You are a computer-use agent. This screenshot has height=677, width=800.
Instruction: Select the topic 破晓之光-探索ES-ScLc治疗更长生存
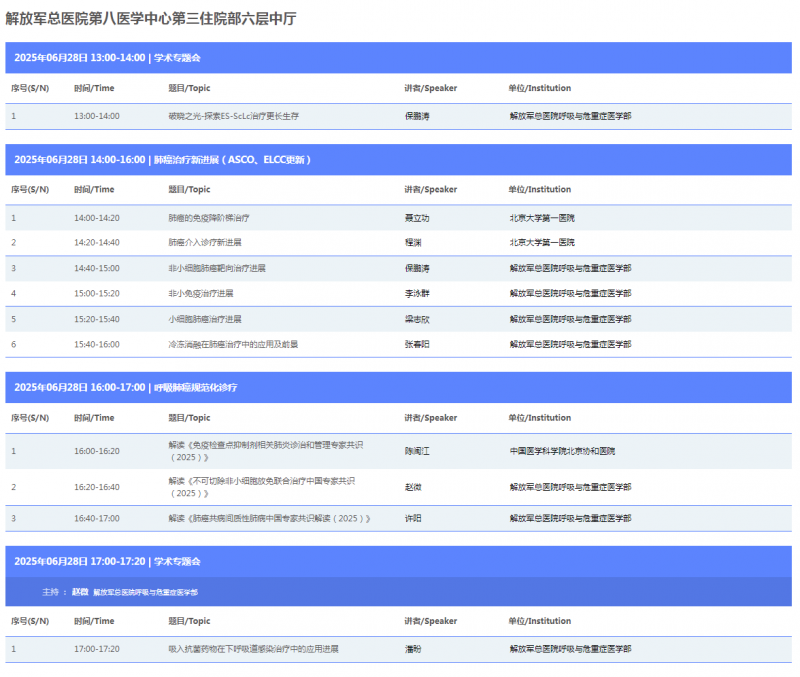point(234,116)
